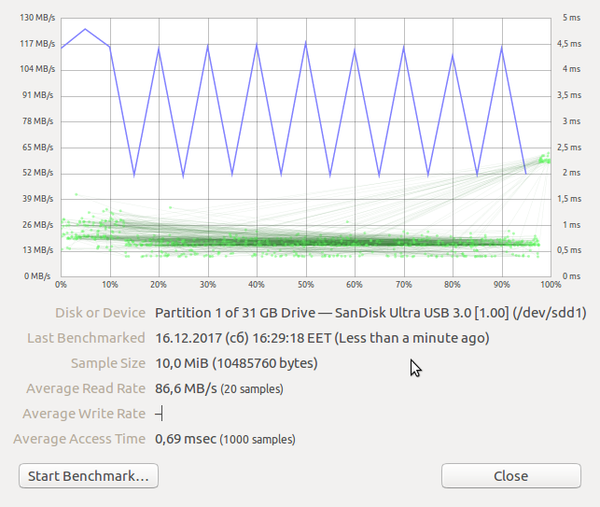
Task: Click the 'Sample Size' label
Action: (108, 363)
